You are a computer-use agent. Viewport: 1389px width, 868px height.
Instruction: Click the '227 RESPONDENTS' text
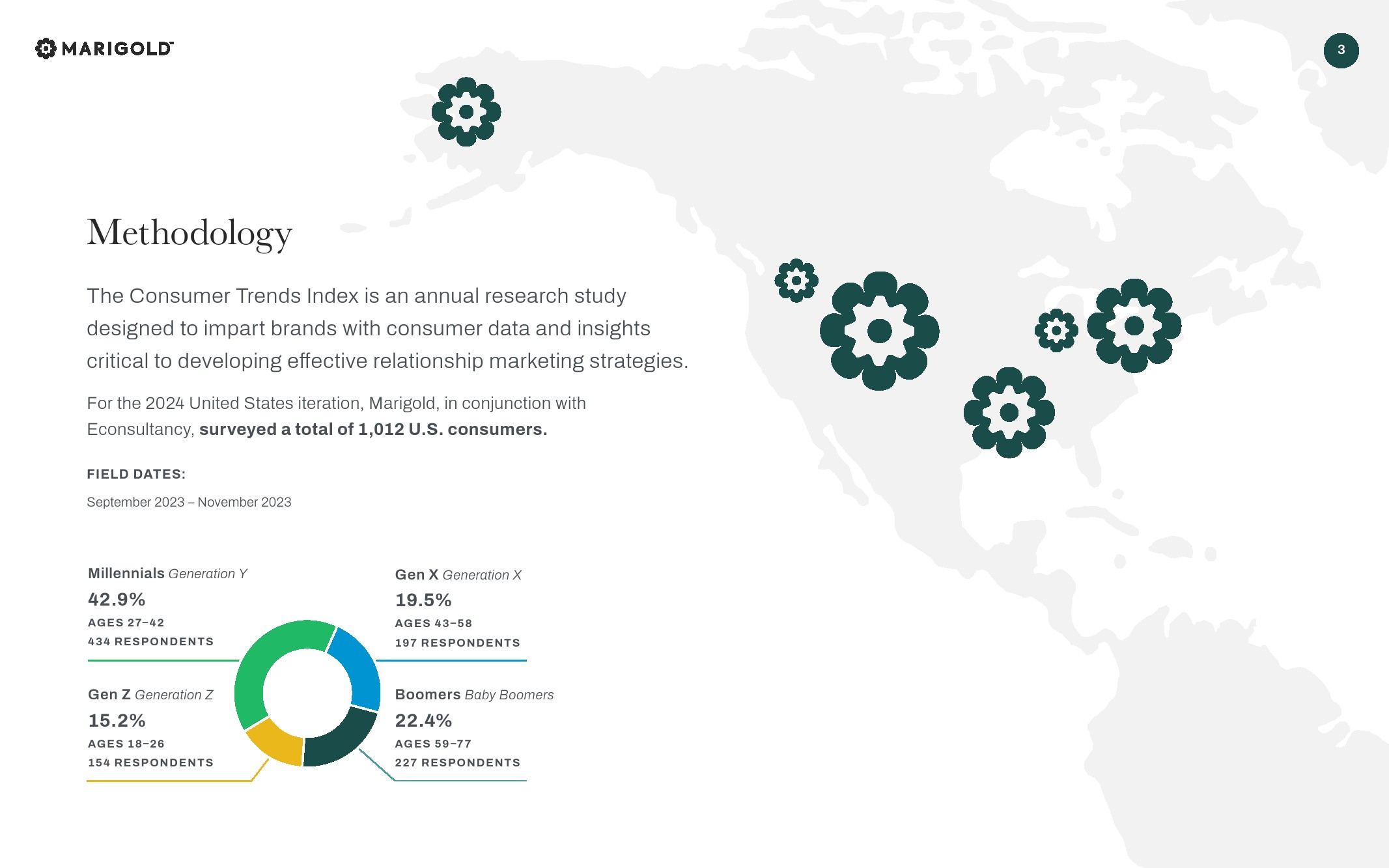(x=457, y=763)
